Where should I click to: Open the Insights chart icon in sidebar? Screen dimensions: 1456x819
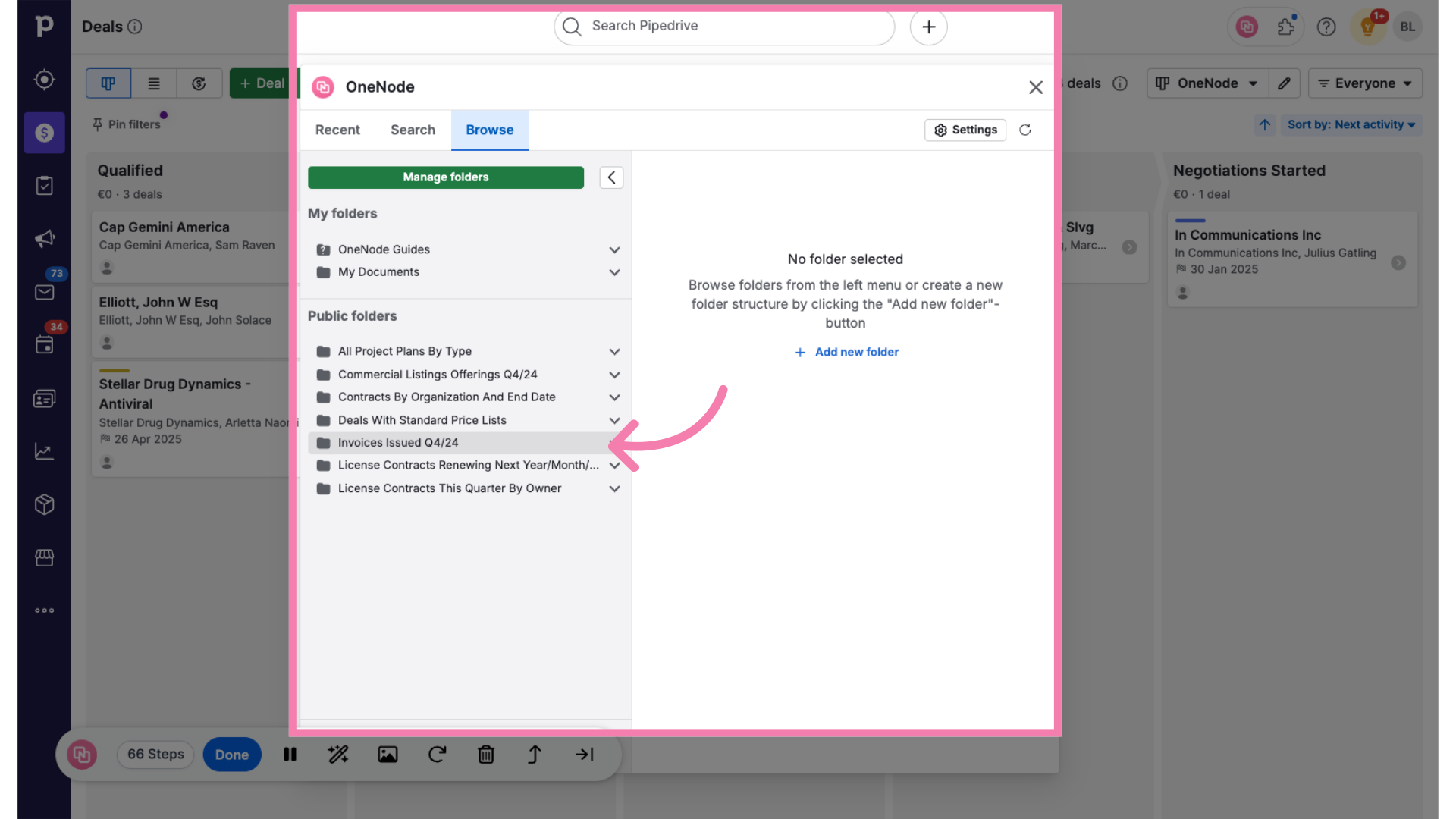[44, 451]
